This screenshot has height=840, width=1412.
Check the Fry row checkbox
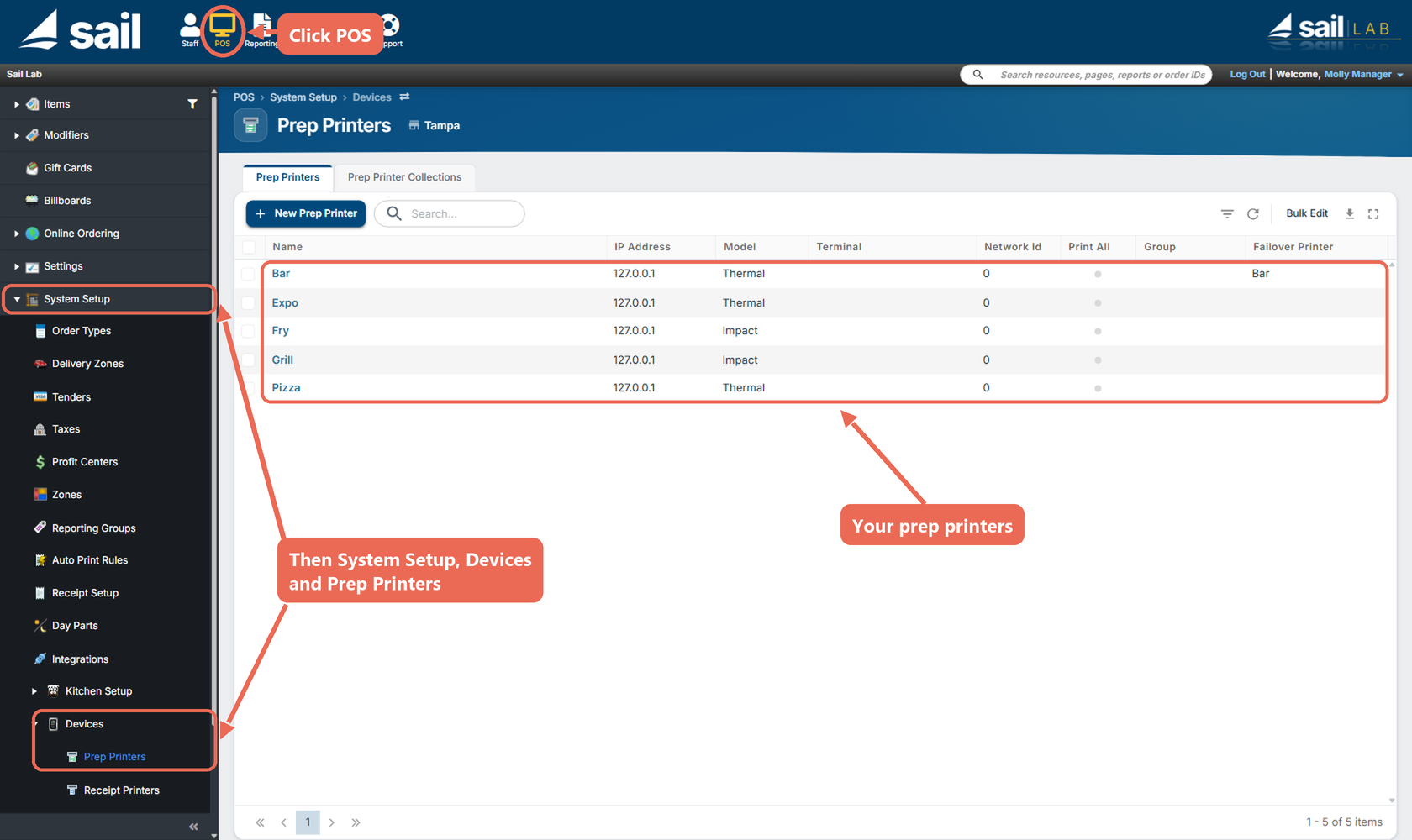248,331
